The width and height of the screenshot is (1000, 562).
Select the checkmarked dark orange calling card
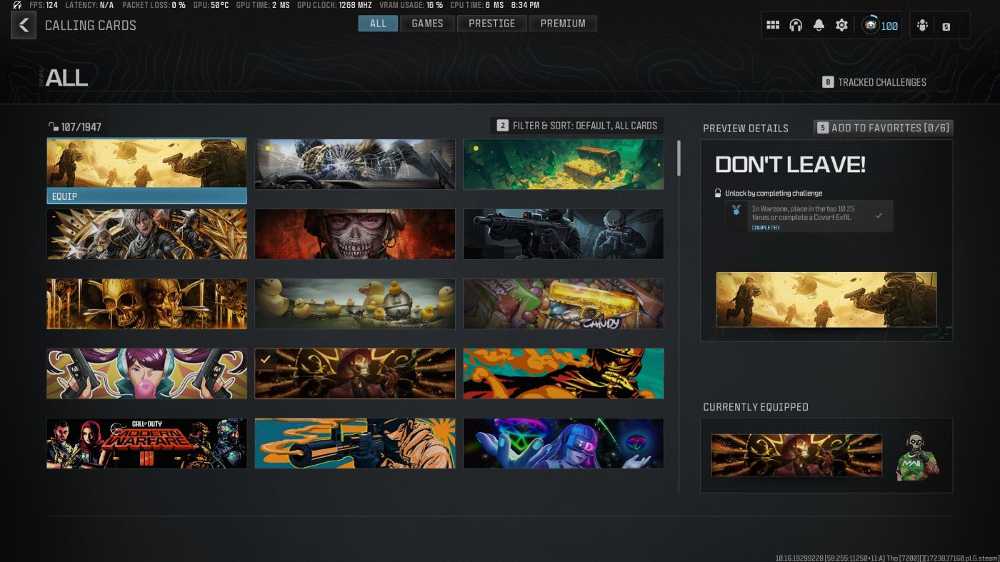click(355, 373)
